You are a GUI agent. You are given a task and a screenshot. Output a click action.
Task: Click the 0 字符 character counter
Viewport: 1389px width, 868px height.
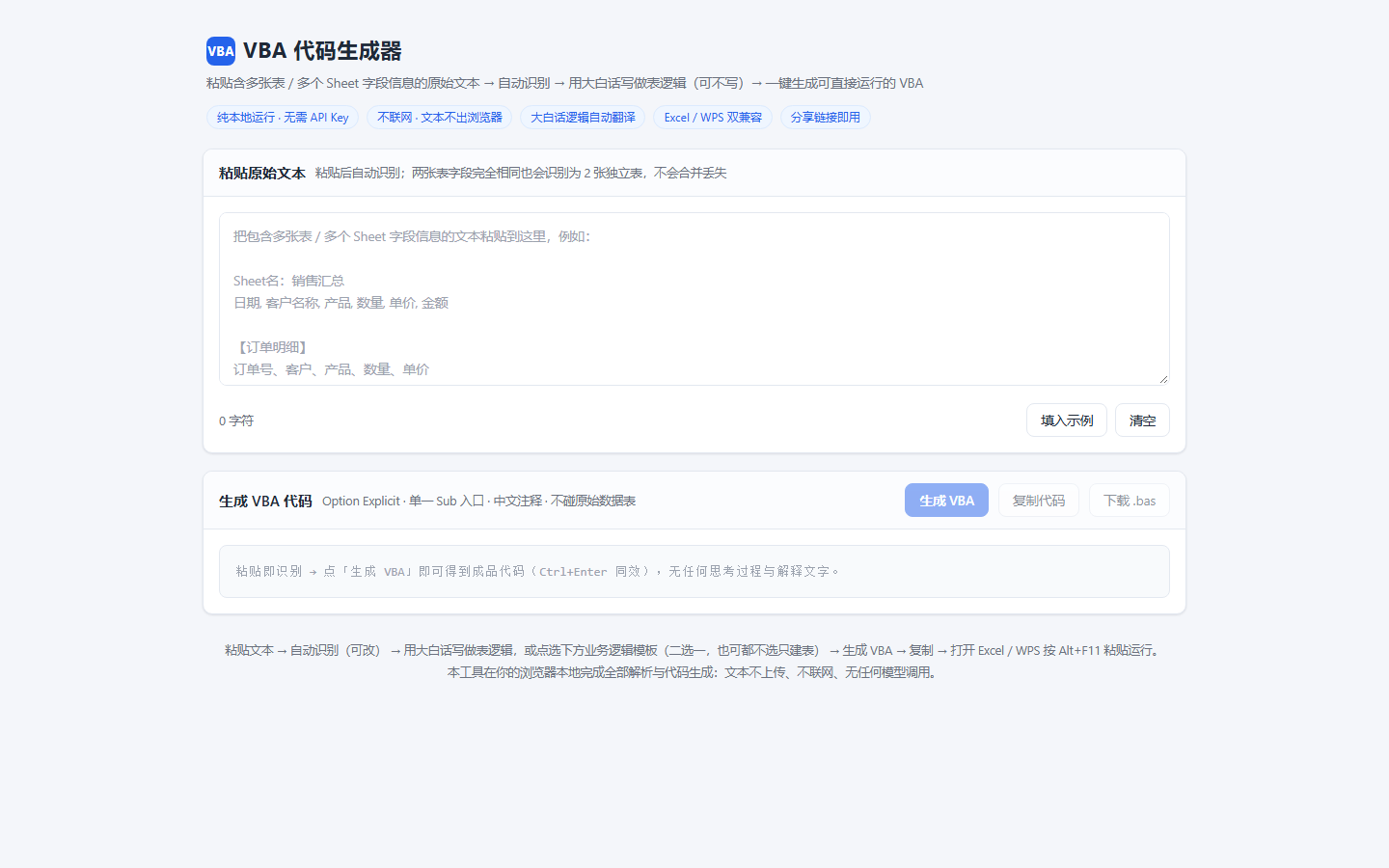tap(236, 420)
